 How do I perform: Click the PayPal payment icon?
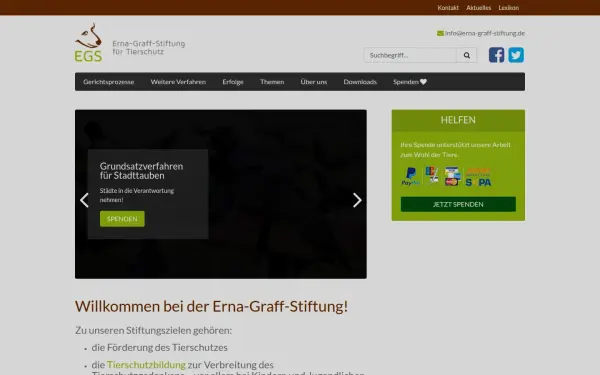click(x=410, y=176)
